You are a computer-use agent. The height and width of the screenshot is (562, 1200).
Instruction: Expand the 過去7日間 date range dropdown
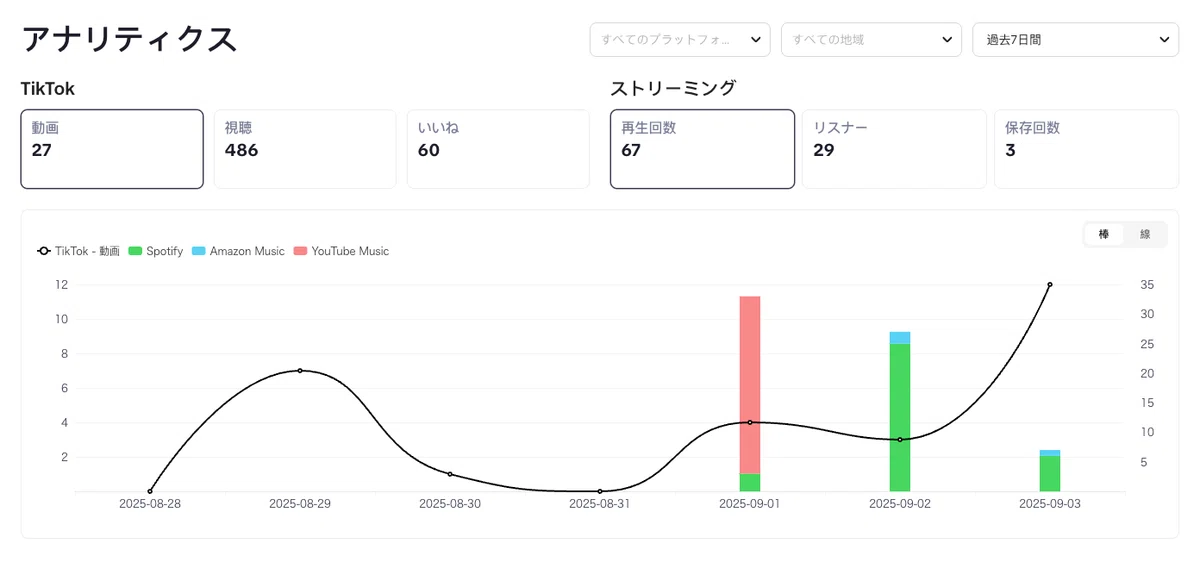click(1076, 40)
